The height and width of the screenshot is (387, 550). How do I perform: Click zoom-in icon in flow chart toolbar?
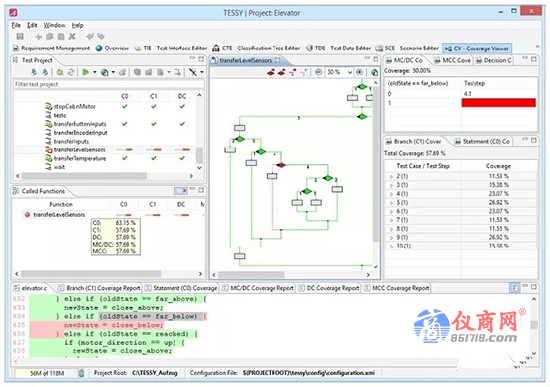point(360,72)
